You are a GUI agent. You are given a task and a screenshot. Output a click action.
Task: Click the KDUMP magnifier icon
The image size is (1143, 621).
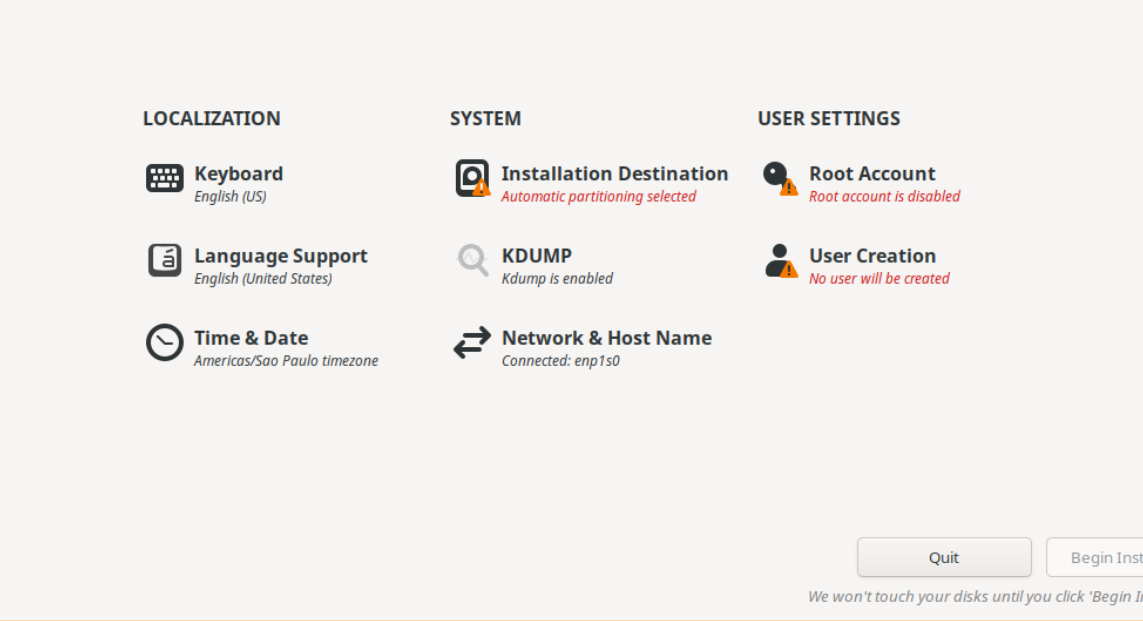click(x=472, y=260)
